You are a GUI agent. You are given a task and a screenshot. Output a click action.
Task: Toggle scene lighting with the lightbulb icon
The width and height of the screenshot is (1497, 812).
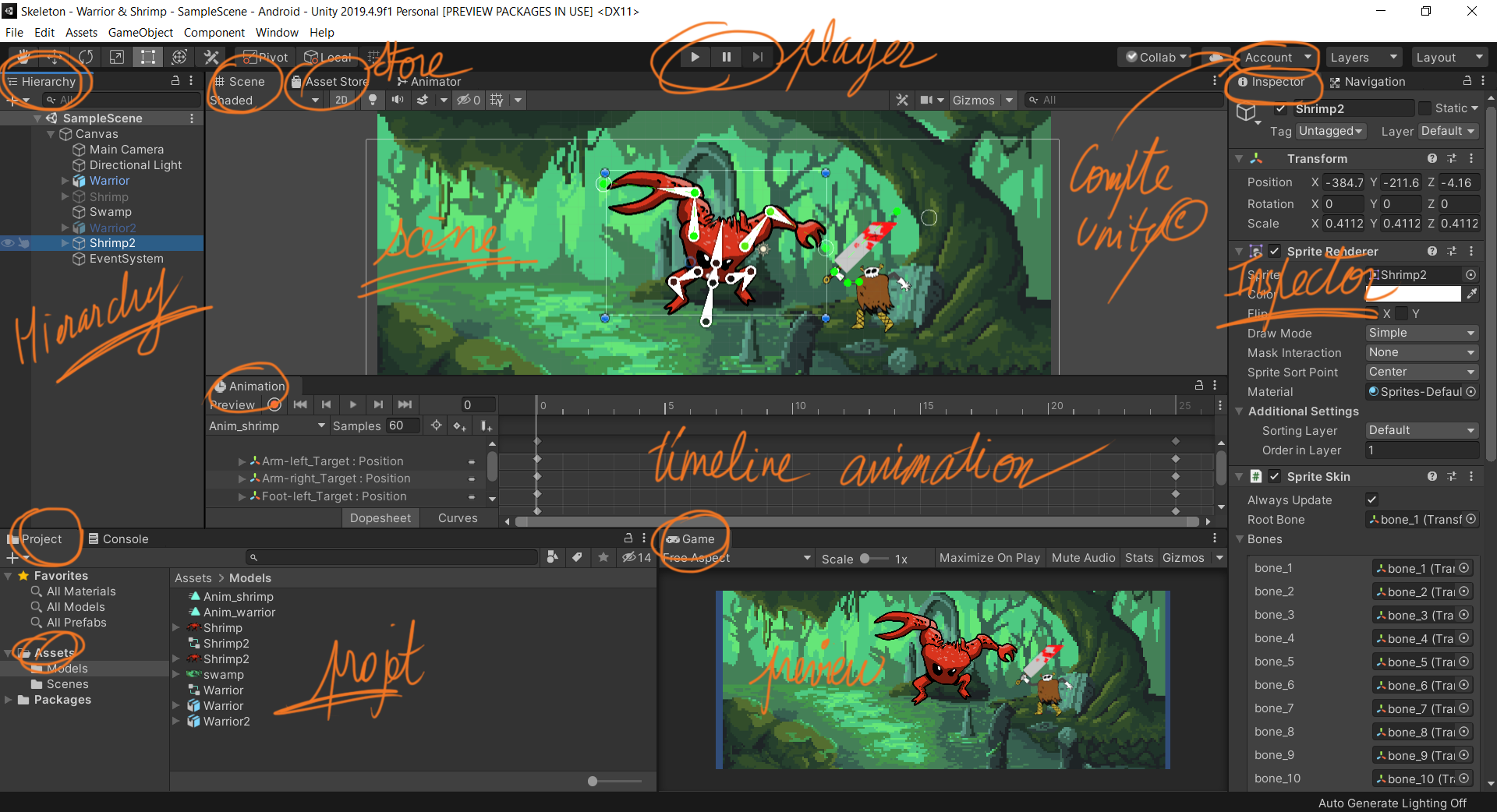click(373, 100)
